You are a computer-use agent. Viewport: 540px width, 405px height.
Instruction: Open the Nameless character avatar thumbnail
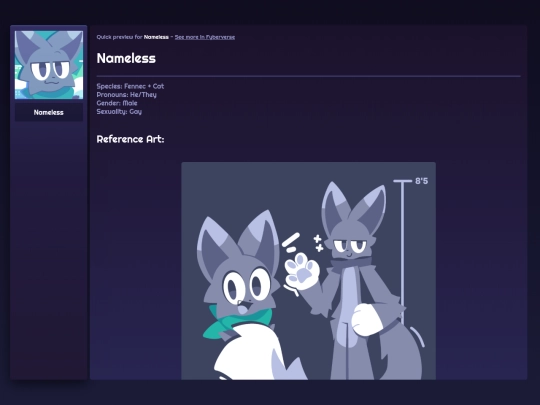49,65
